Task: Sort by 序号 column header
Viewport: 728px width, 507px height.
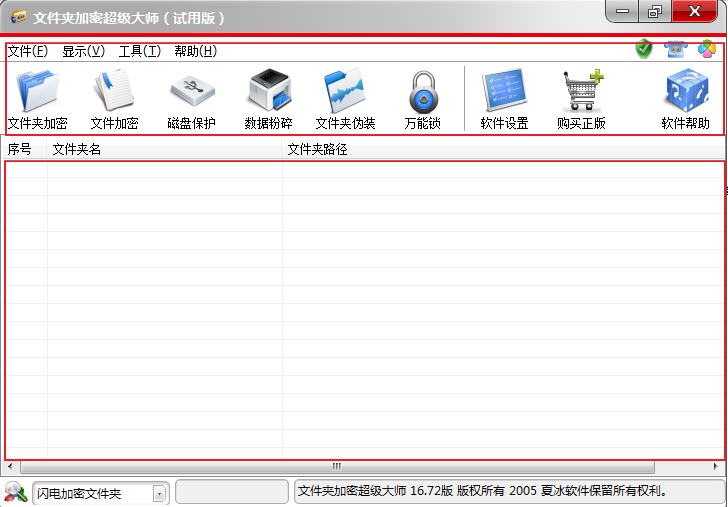Action: pyautogui.click(x=23, y=149)
